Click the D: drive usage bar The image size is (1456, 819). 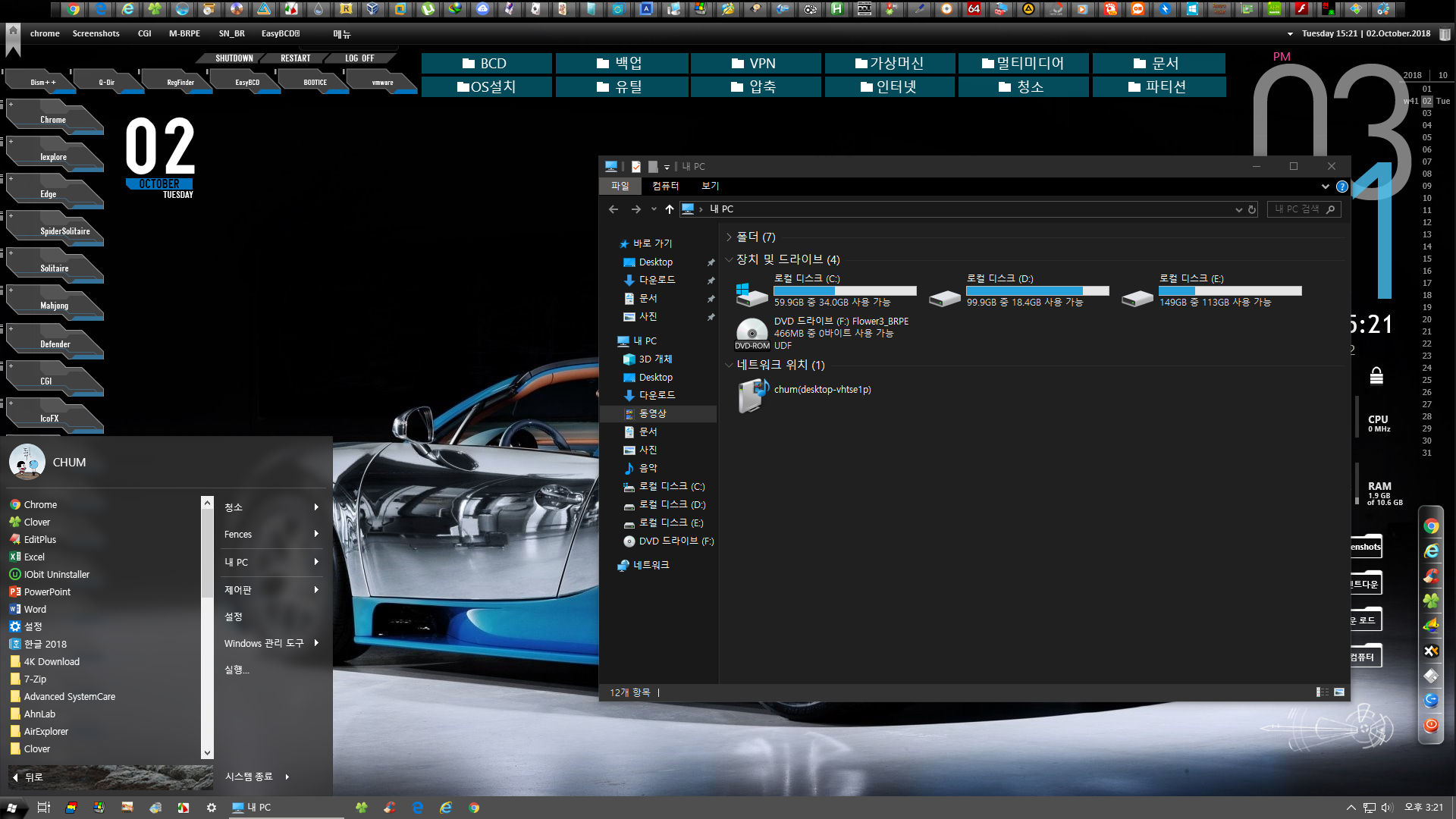pos(1037,290)
